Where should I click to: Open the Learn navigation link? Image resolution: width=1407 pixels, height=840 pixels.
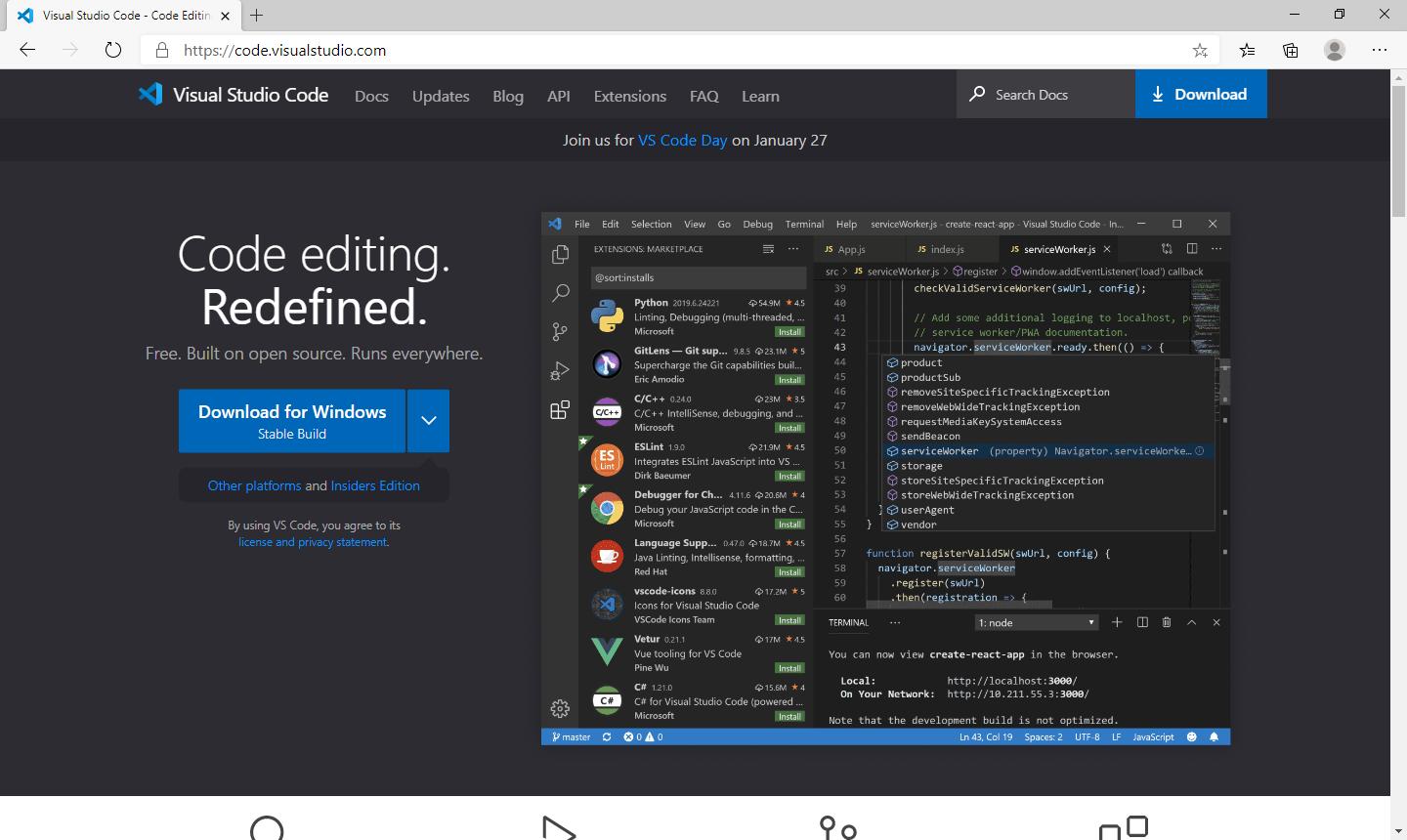760,96
